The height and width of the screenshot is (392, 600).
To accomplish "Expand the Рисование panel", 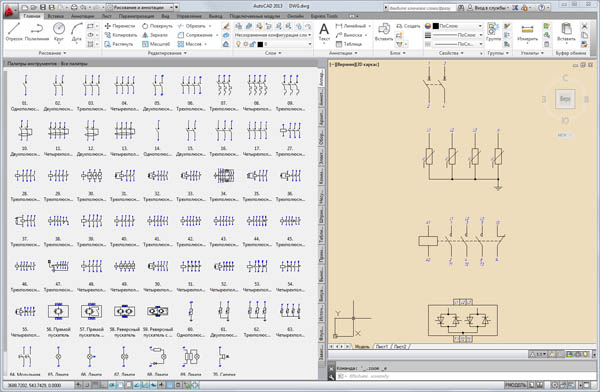I will click(52, 53).
